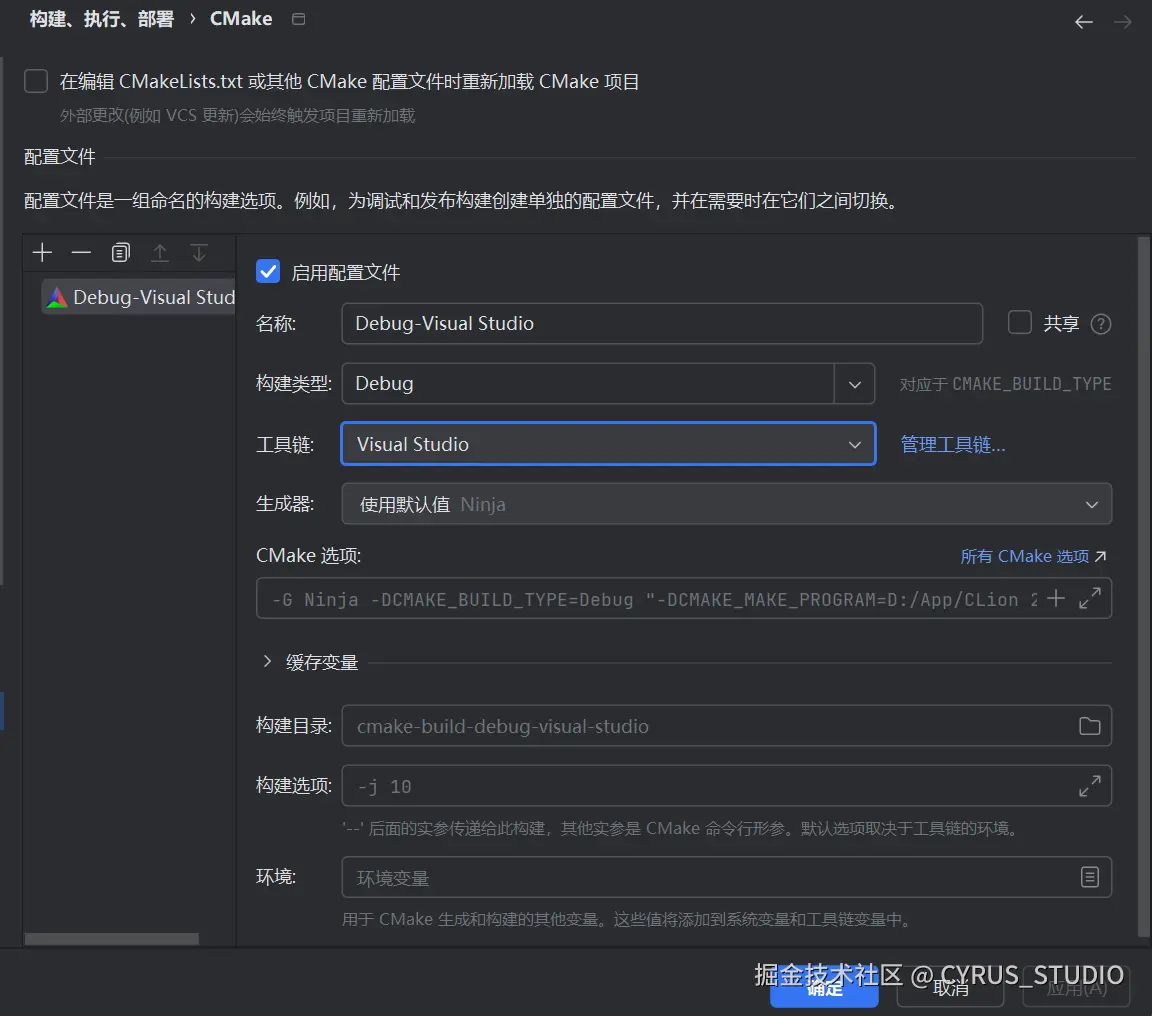
Task: Click the CMake breadcrumb item
Action: 241,19
